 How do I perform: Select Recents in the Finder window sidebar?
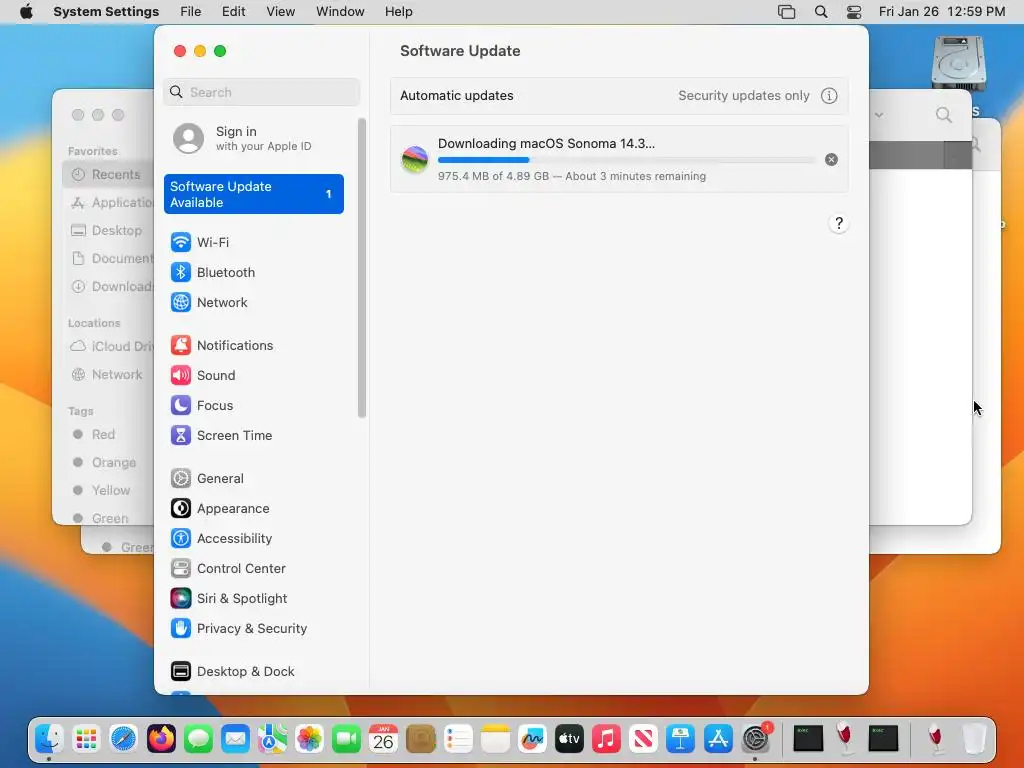(x=108, y=174)
